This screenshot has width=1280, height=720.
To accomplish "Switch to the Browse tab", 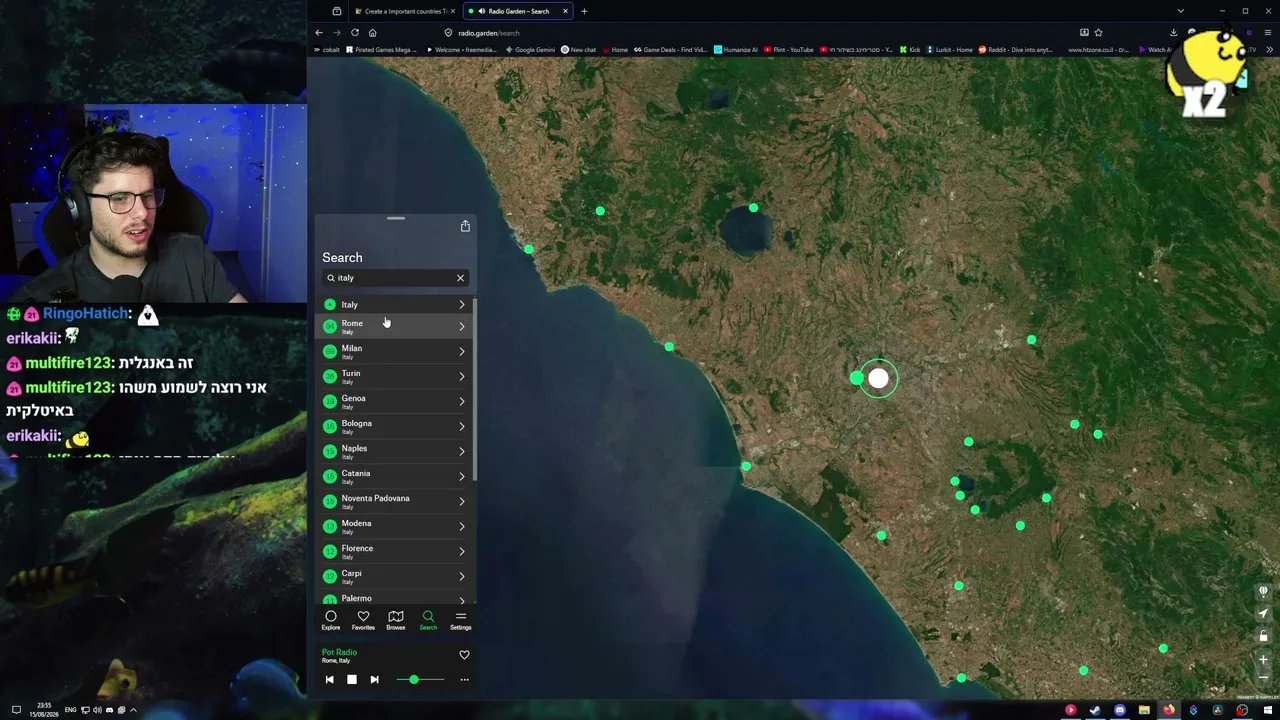I will pyautogui.click(x=396, y=620).
